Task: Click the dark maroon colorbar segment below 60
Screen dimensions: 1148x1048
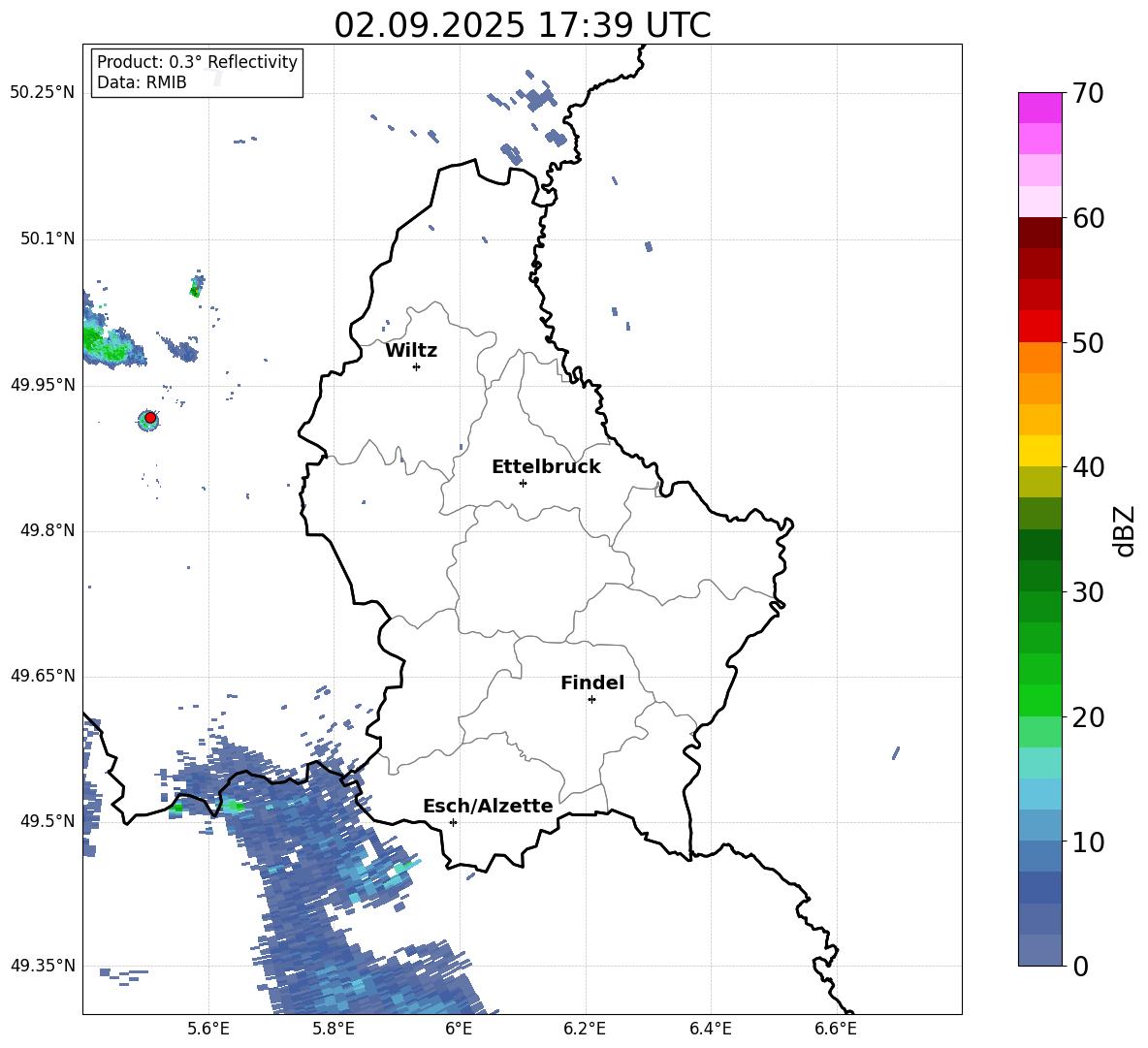Action: coord(1039,233)
